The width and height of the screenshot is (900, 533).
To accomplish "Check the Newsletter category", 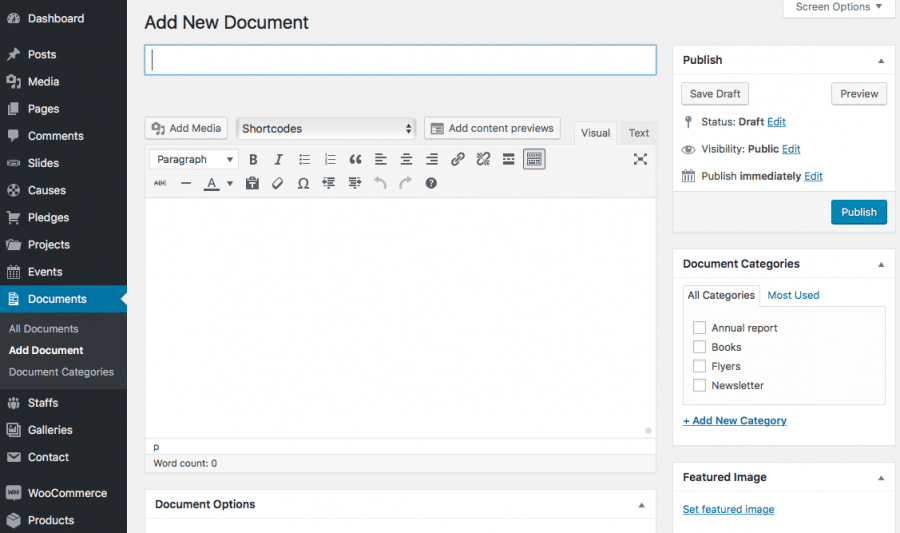I will (699, 385).
